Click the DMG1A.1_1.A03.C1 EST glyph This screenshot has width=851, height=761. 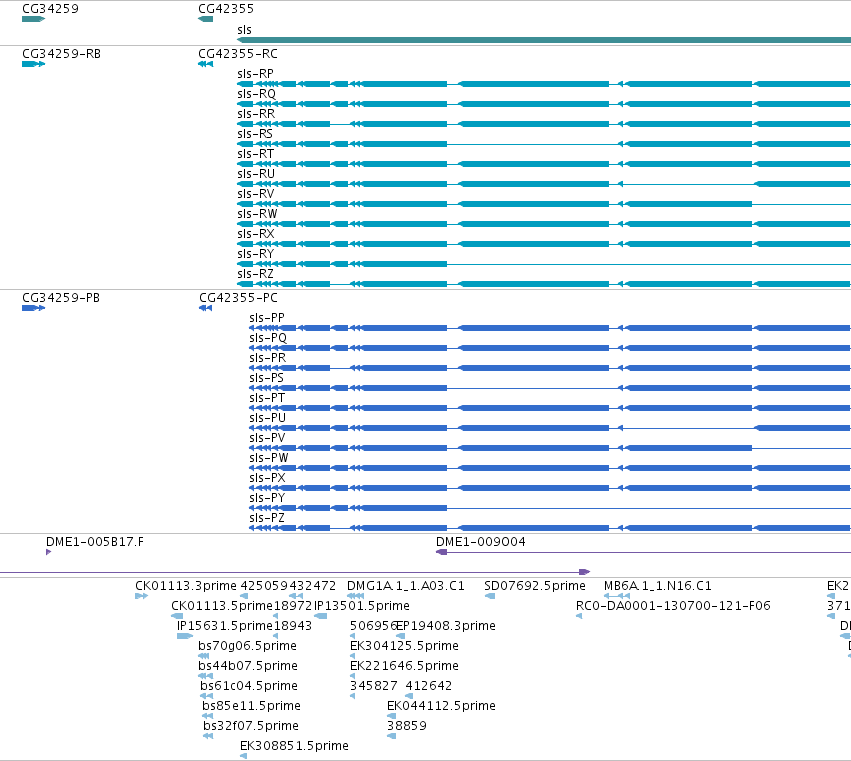355,596
